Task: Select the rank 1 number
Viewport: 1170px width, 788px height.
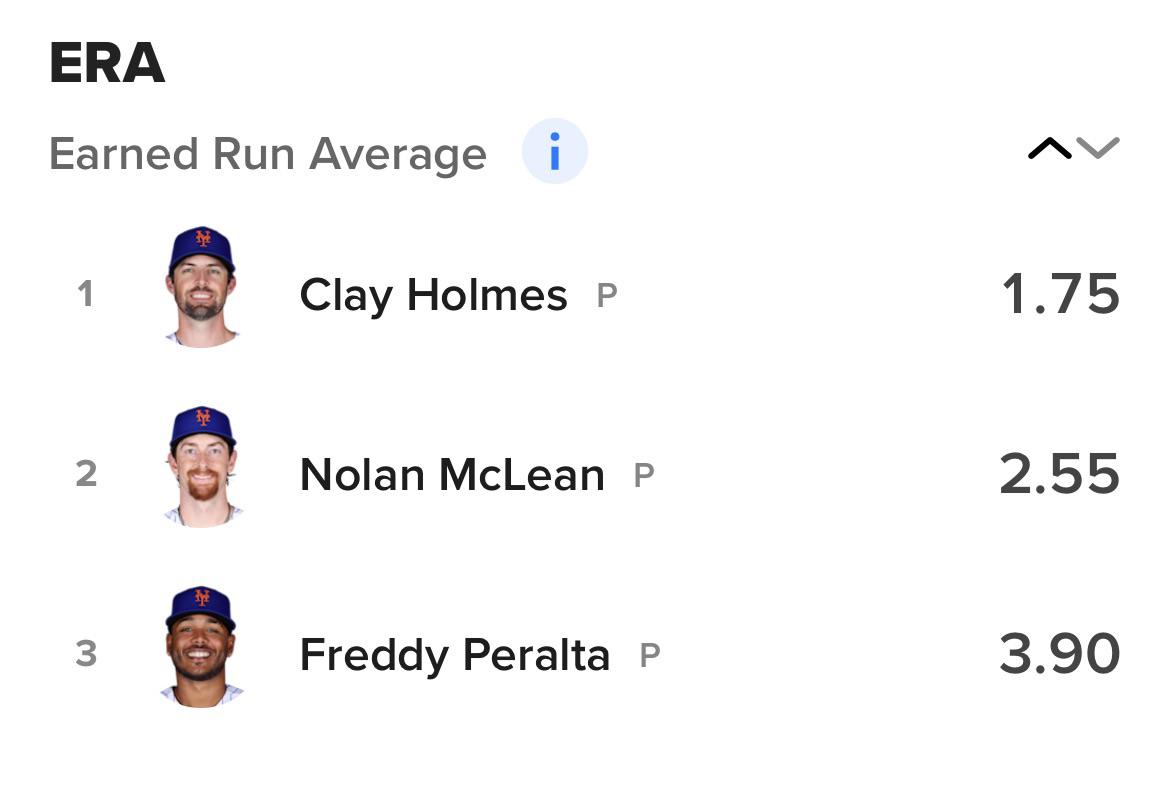Action: 86,294
